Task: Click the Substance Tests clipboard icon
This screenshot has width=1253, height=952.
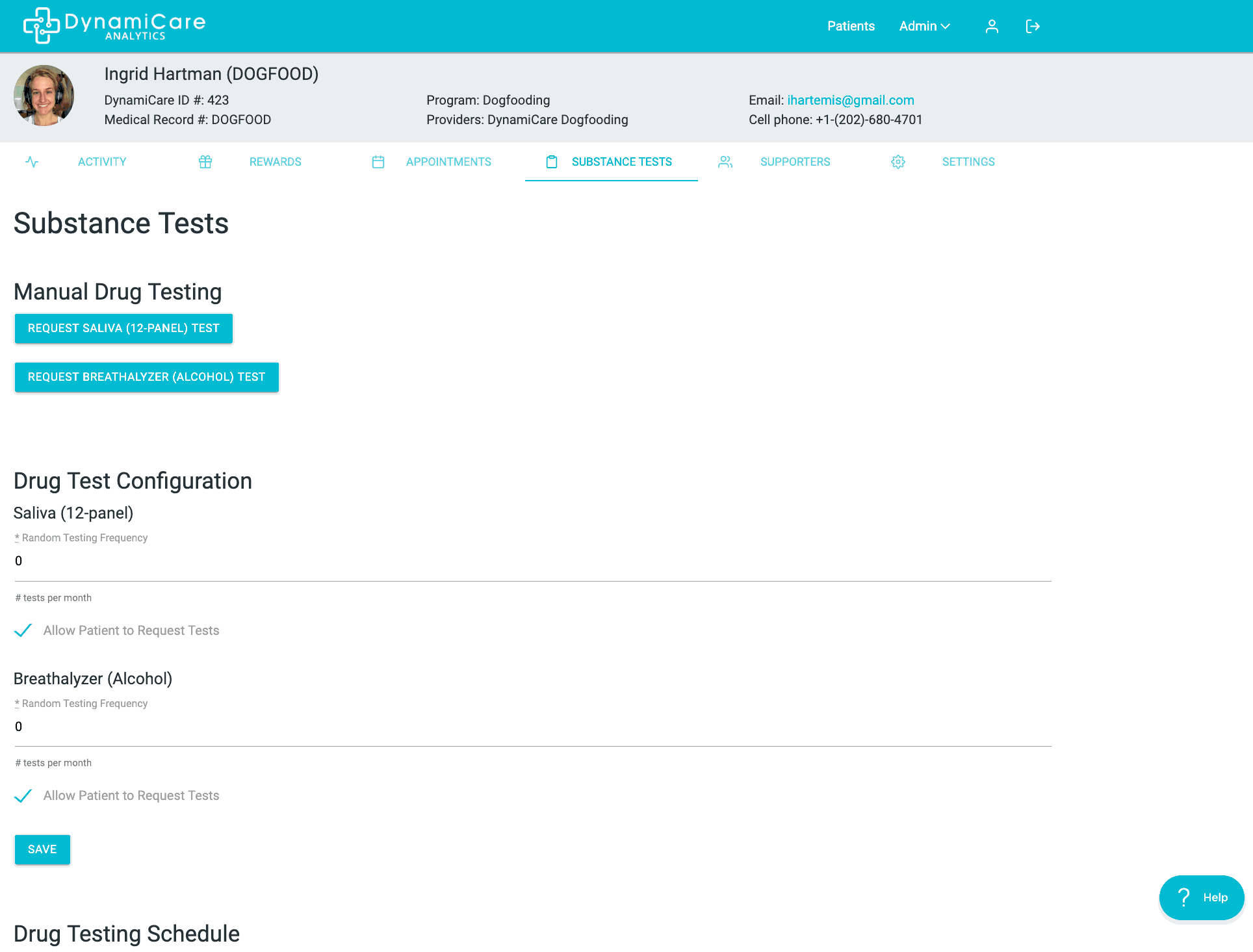Action: tap(552, 162)
